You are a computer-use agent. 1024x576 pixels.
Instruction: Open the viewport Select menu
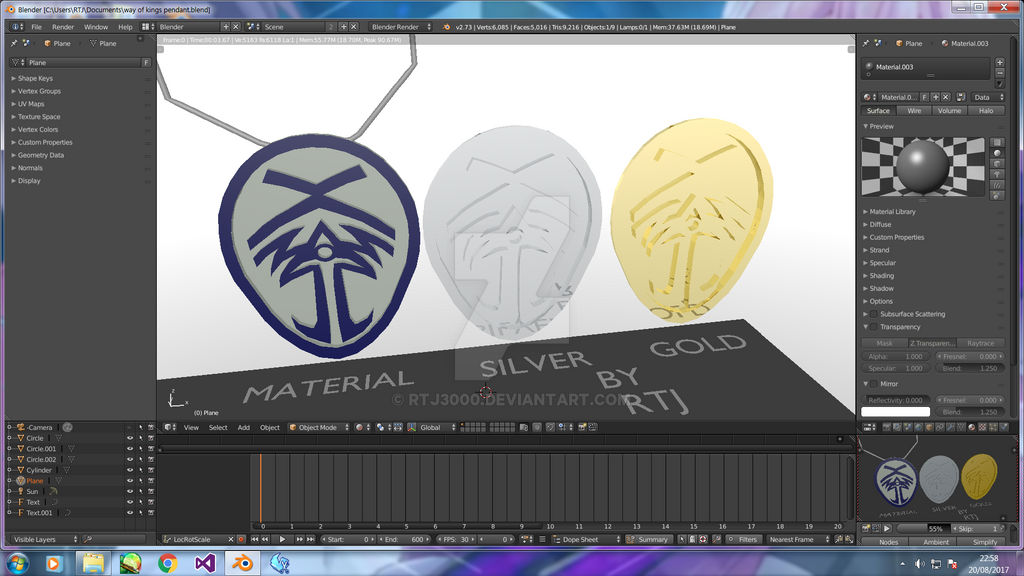coord(218,427)
